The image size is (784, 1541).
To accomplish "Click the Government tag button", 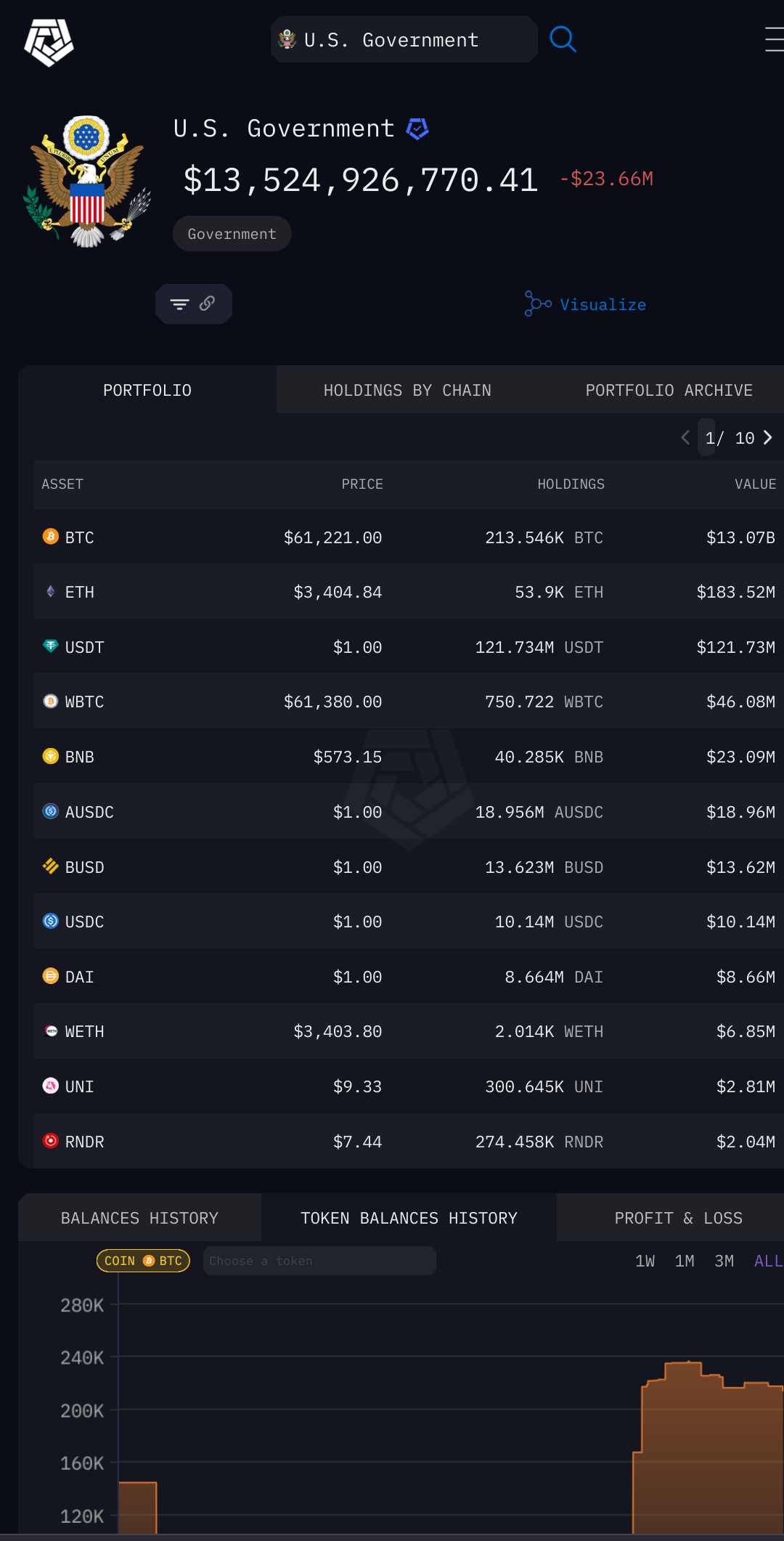I will click(232, 234).
